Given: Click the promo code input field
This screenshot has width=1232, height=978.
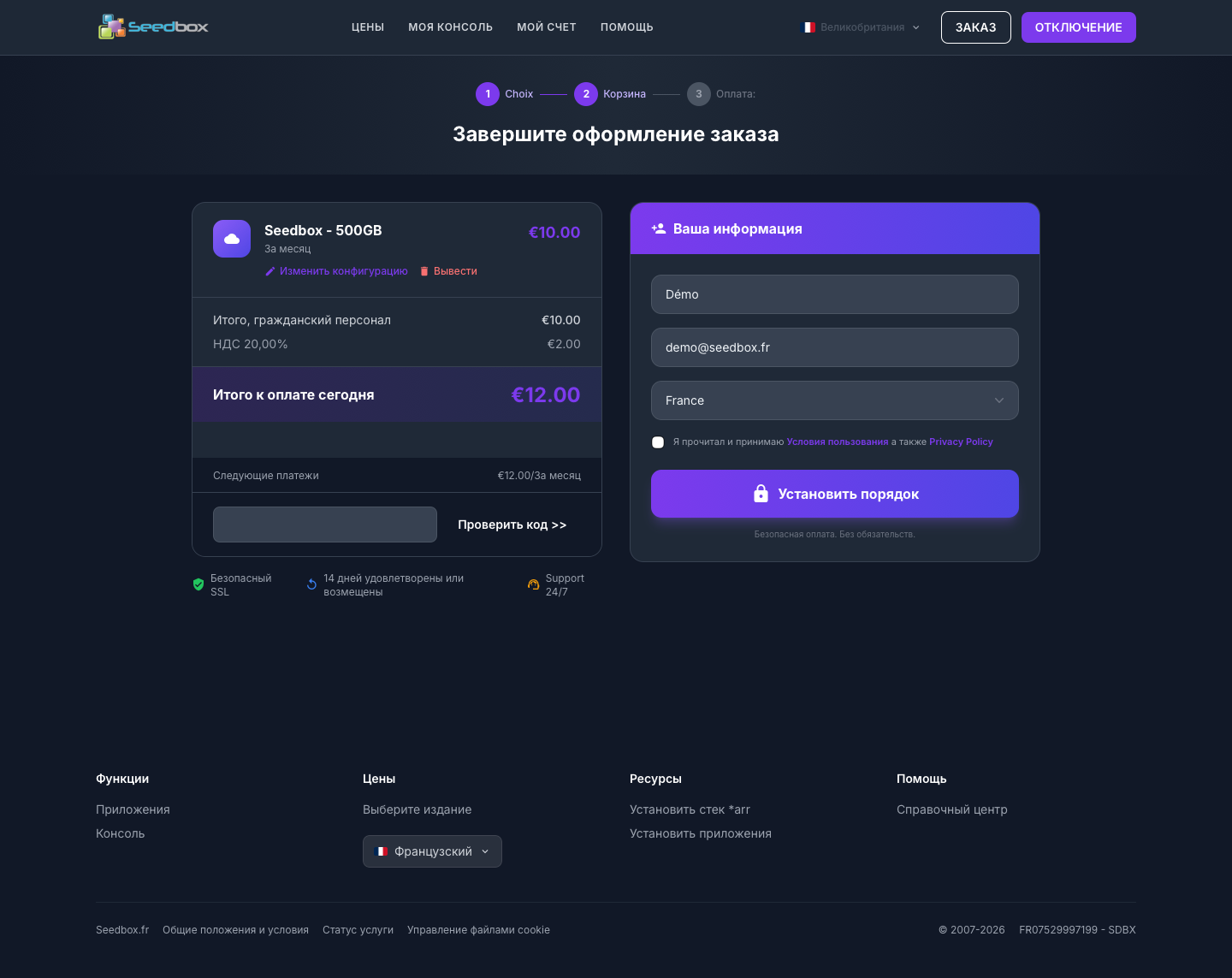Looking at the screenshot, I should point(325,525).
